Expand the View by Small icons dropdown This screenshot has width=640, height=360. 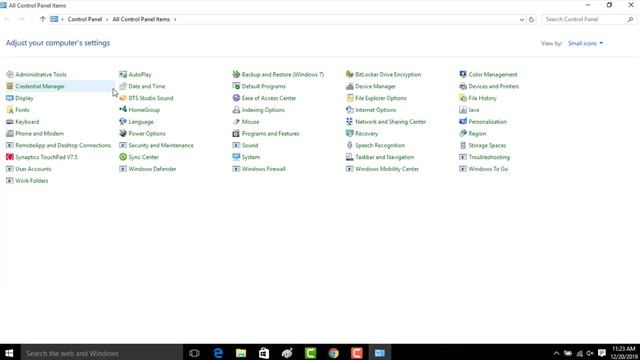585,43
